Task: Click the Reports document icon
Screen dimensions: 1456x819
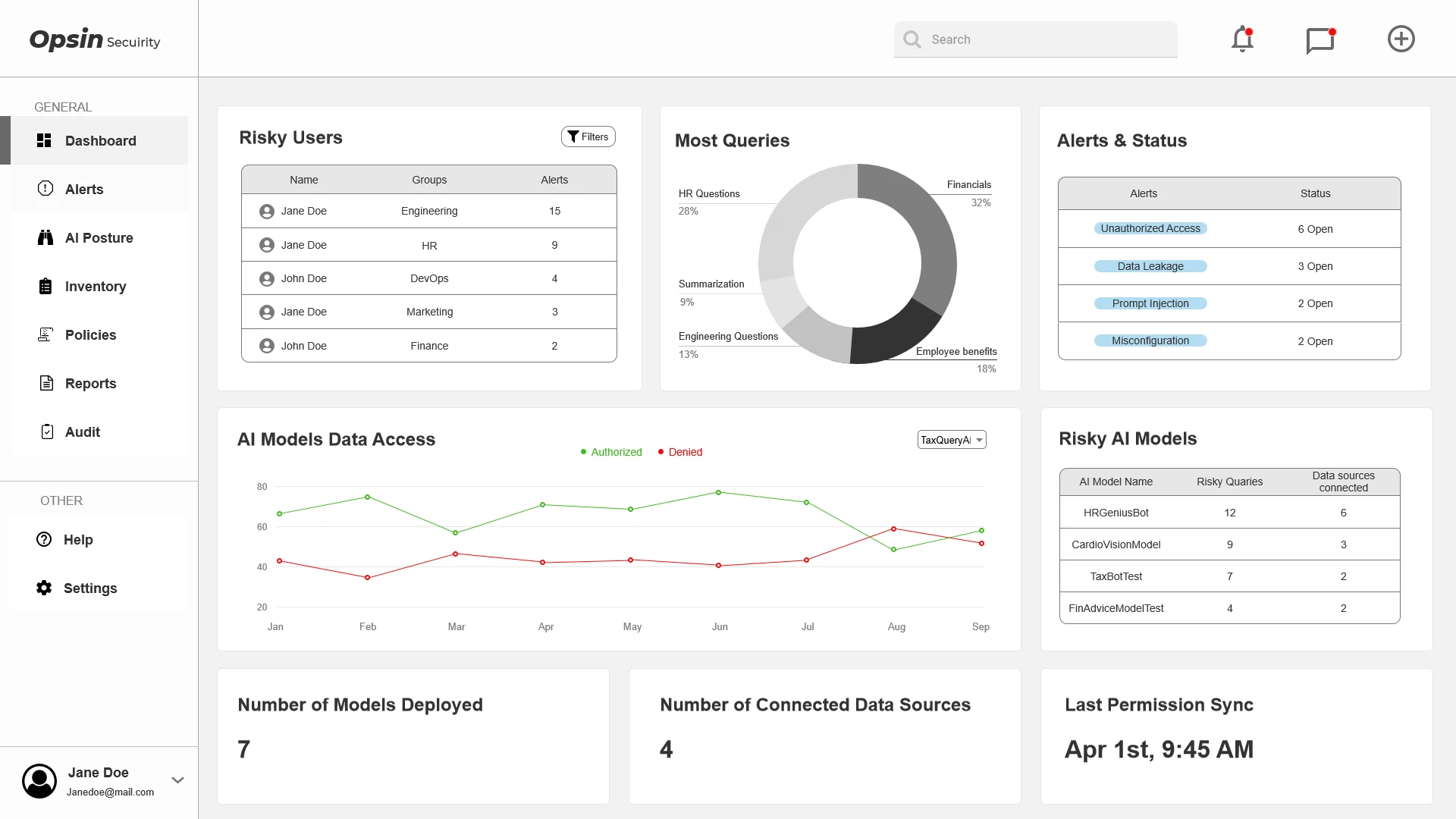Action: click(46, 383)
